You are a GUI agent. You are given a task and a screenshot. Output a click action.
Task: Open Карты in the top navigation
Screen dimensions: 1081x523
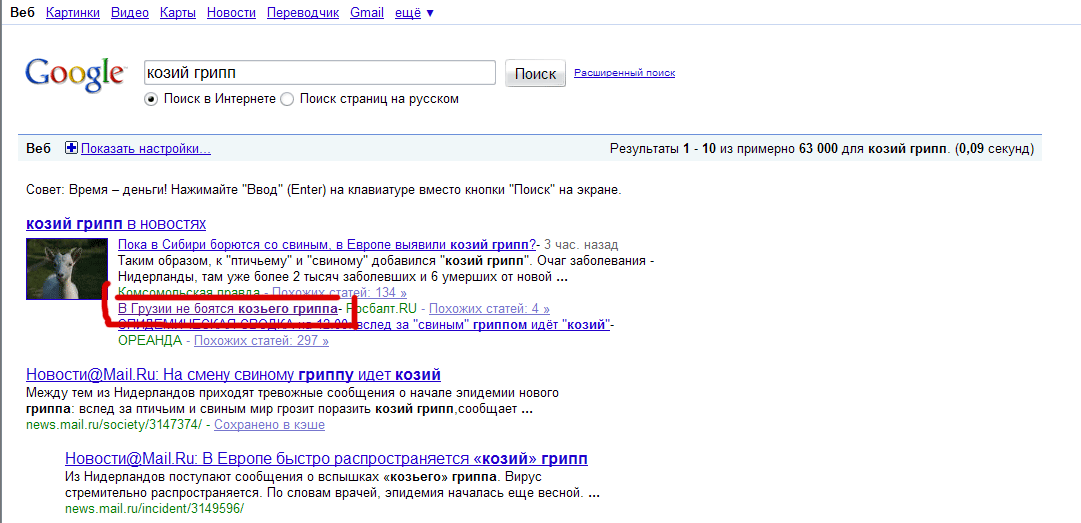[178, 12]
